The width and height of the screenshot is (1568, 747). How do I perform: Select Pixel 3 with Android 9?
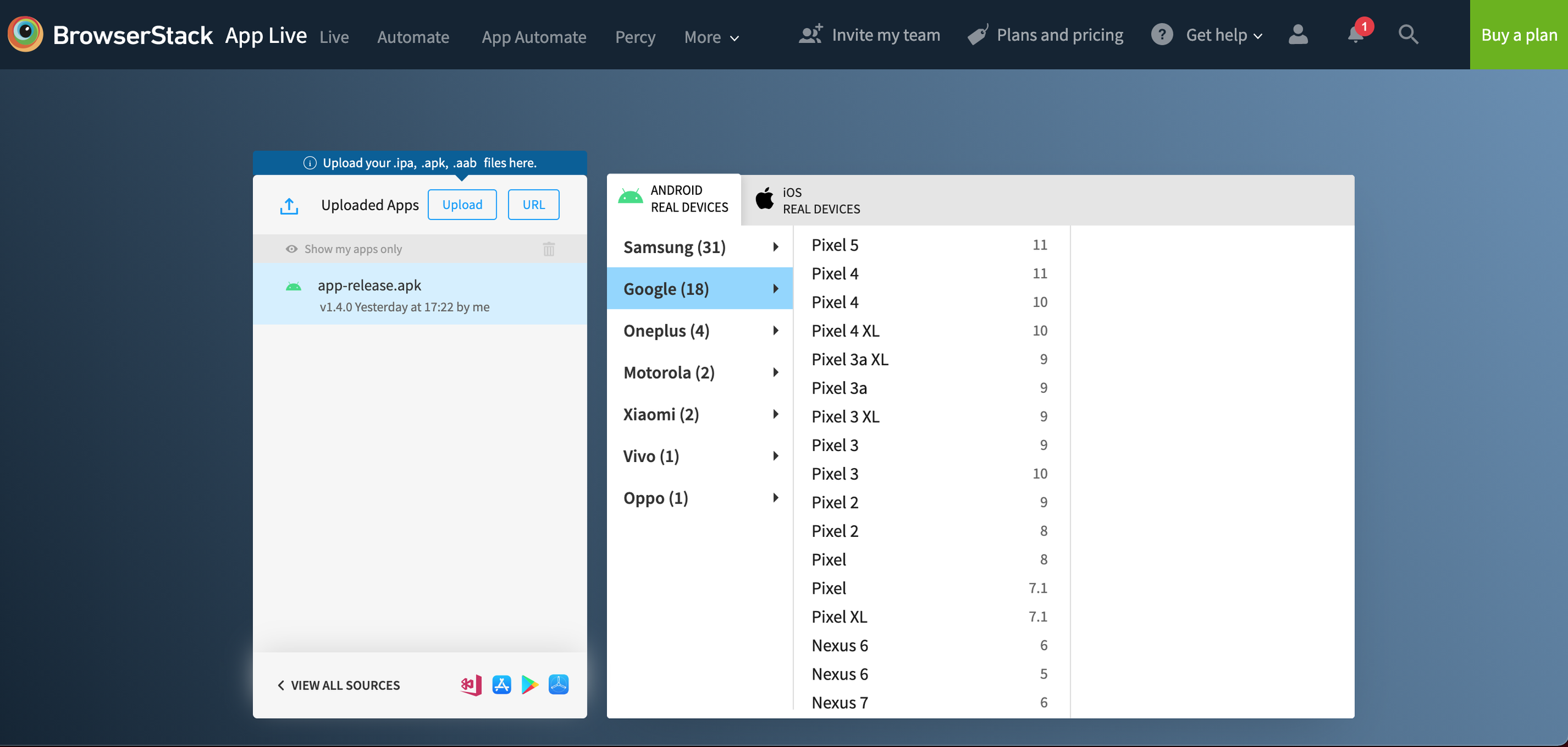pyautogui.click(x=930, y=445)
